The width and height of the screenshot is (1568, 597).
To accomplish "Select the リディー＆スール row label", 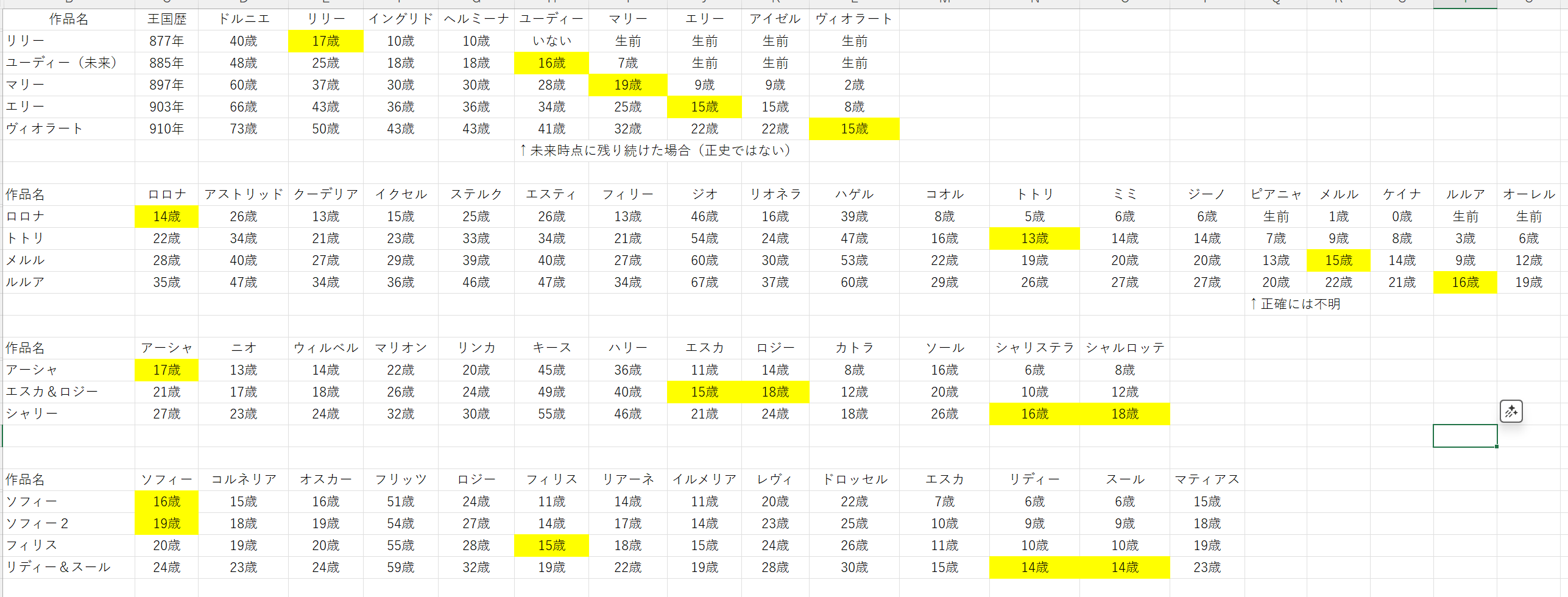I will (58, 567).
